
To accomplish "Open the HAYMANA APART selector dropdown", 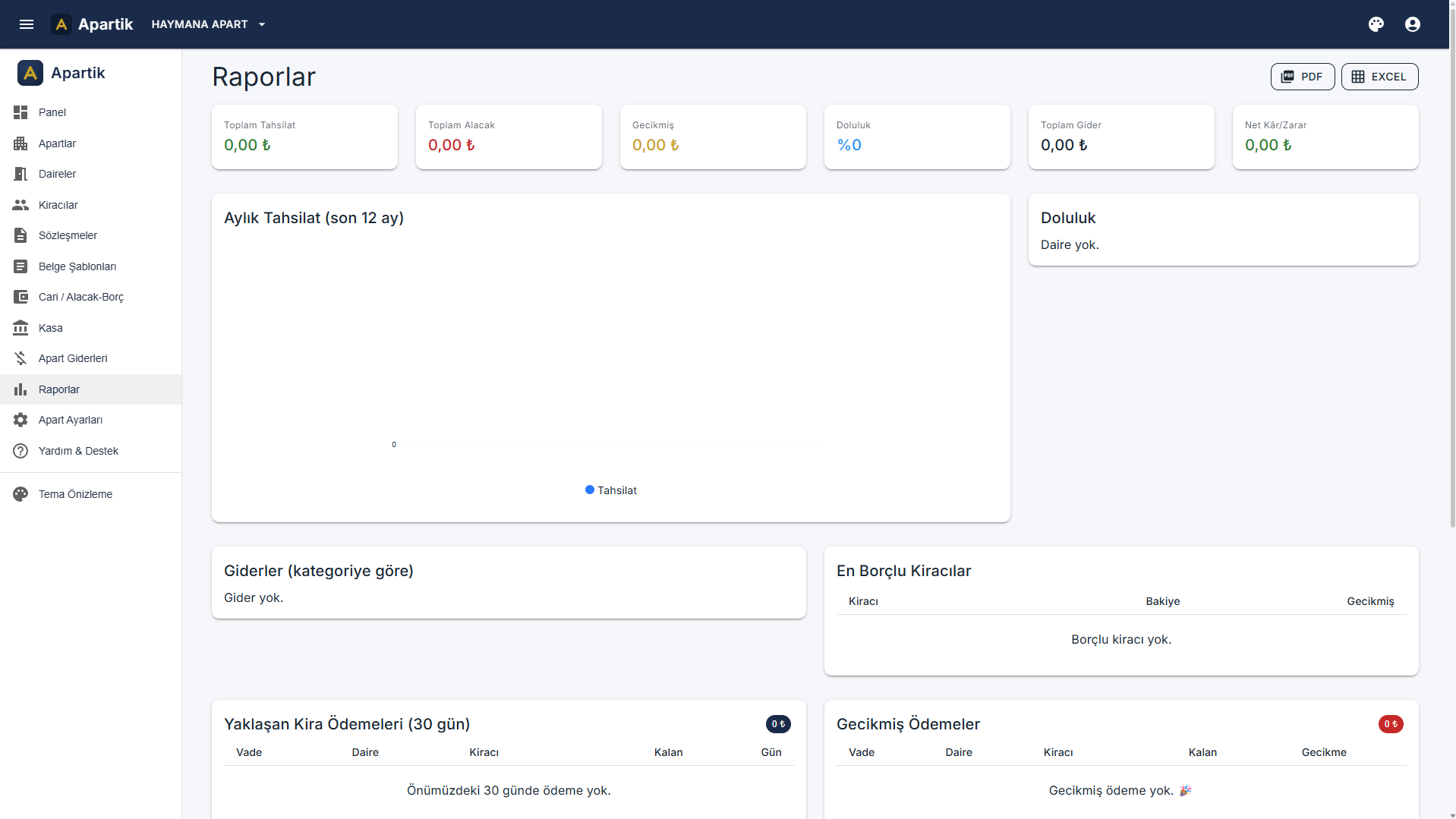I will [x=209, y=24].
